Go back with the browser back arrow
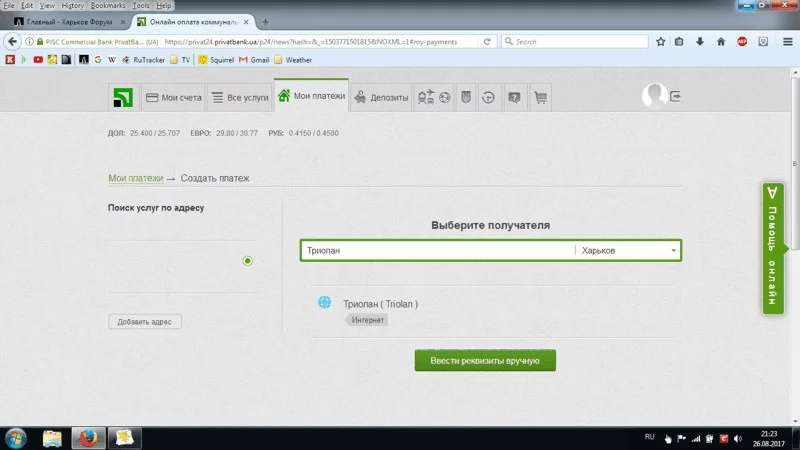 (13, 41)
